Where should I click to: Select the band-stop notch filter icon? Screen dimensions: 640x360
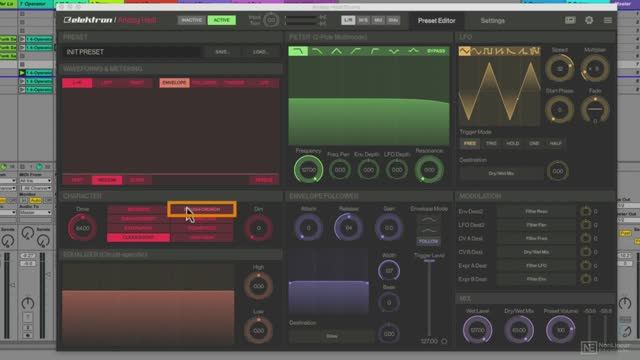point(394,51)
